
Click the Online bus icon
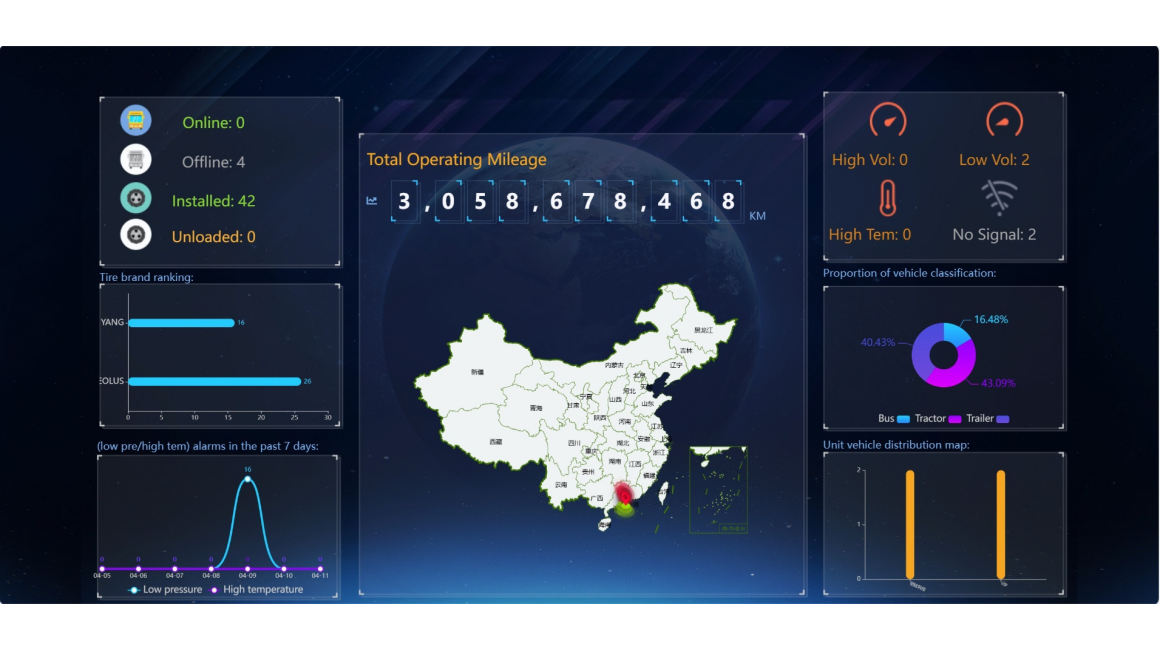pos(136,120)
